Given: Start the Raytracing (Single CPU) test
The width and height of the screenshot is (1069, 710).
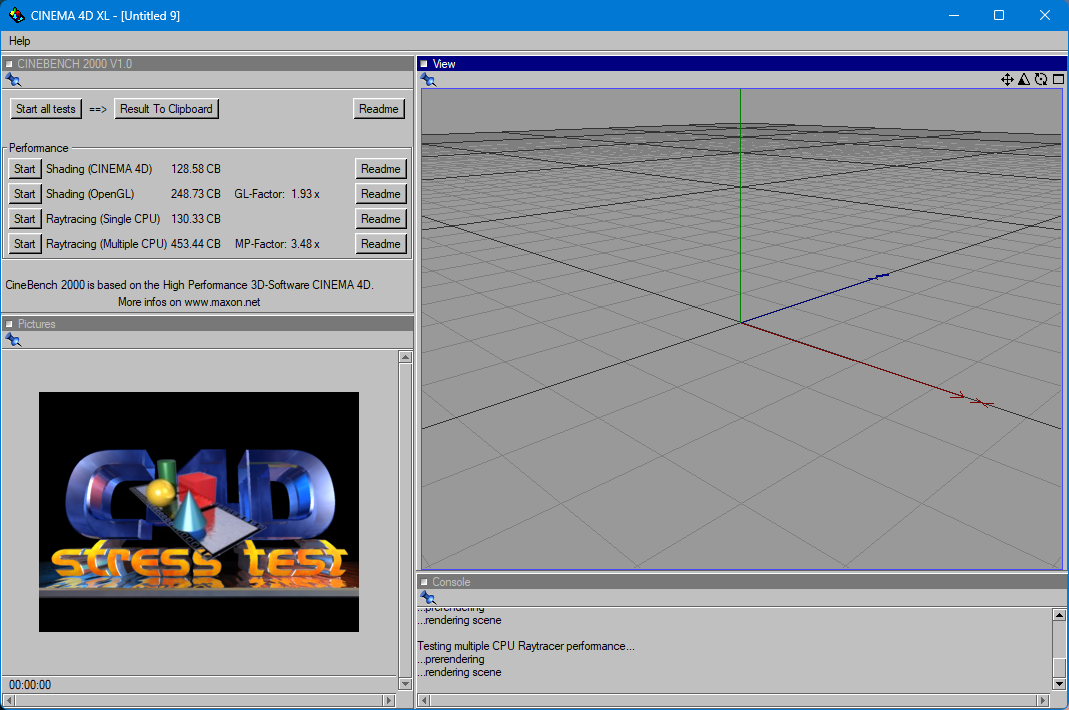Looking at the screenshot, I should (25, 219).
